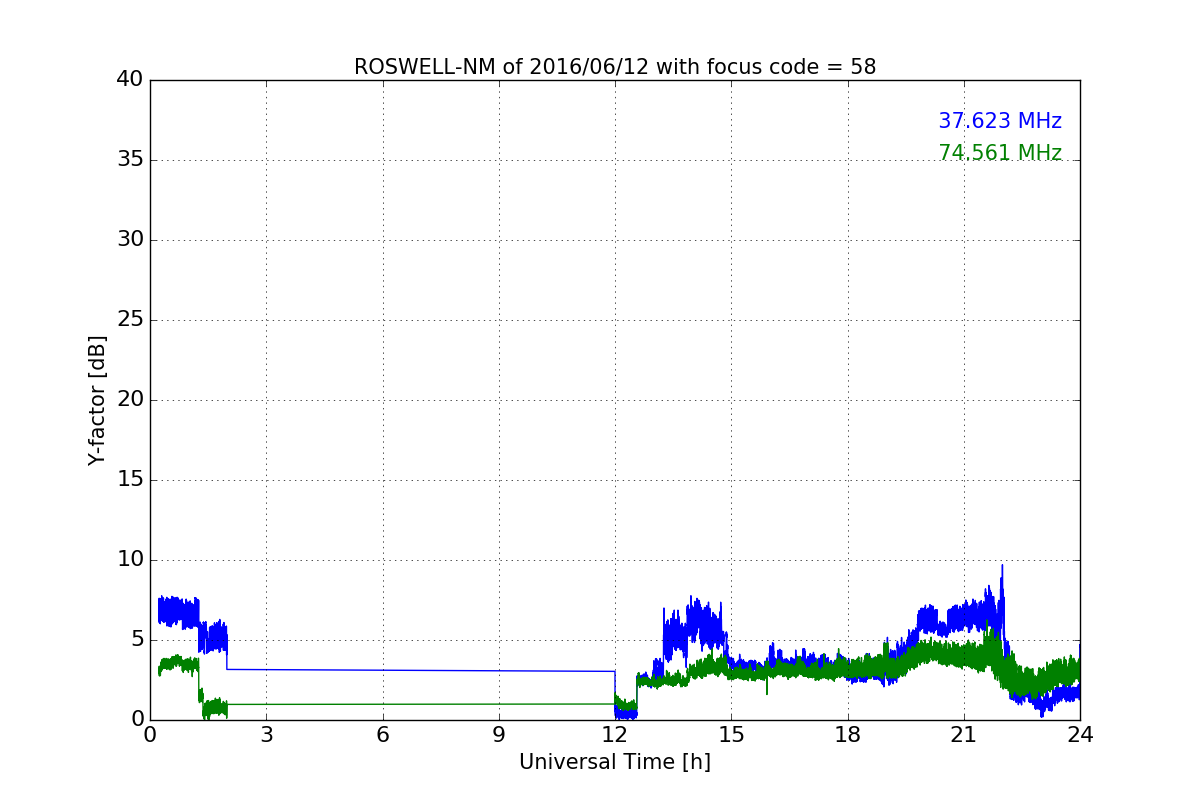1200x800 pixels.
Task: Click x-axis tick label 6
Action: click(x=382, y=734)
